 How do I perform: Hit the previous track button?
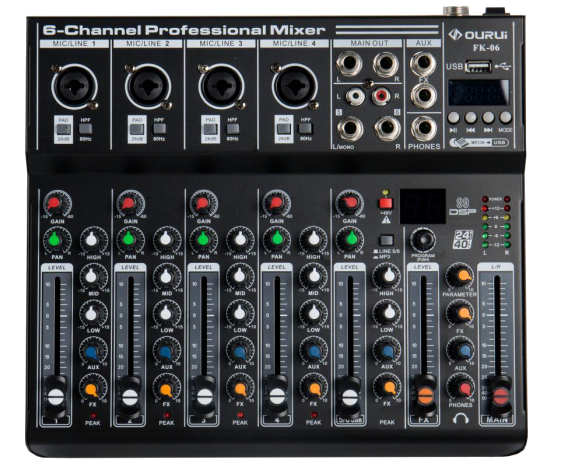click(x=471, y=117)
